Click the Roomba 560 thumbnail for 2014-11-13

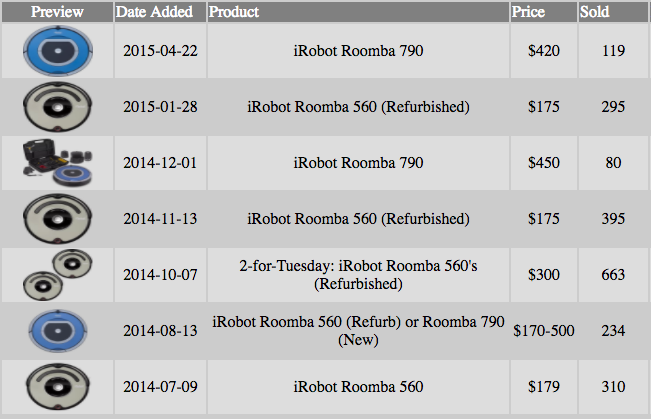[x=57, y=219]
